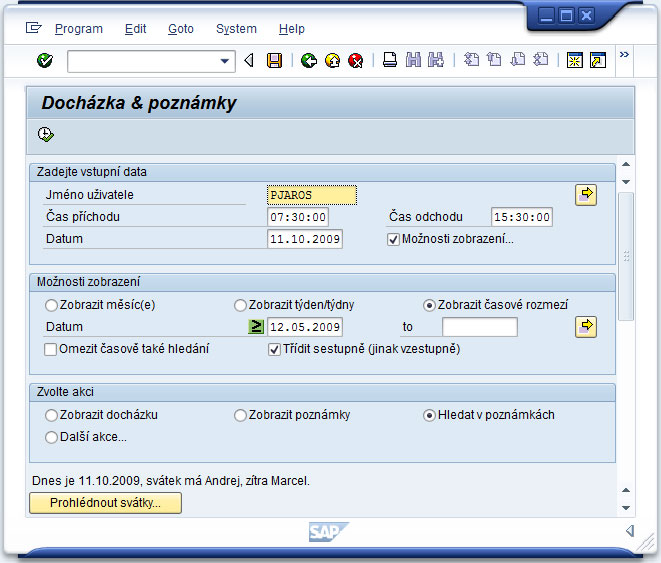Open the Program menu
This screenshot has width=661, height=563.
[78, 29]
